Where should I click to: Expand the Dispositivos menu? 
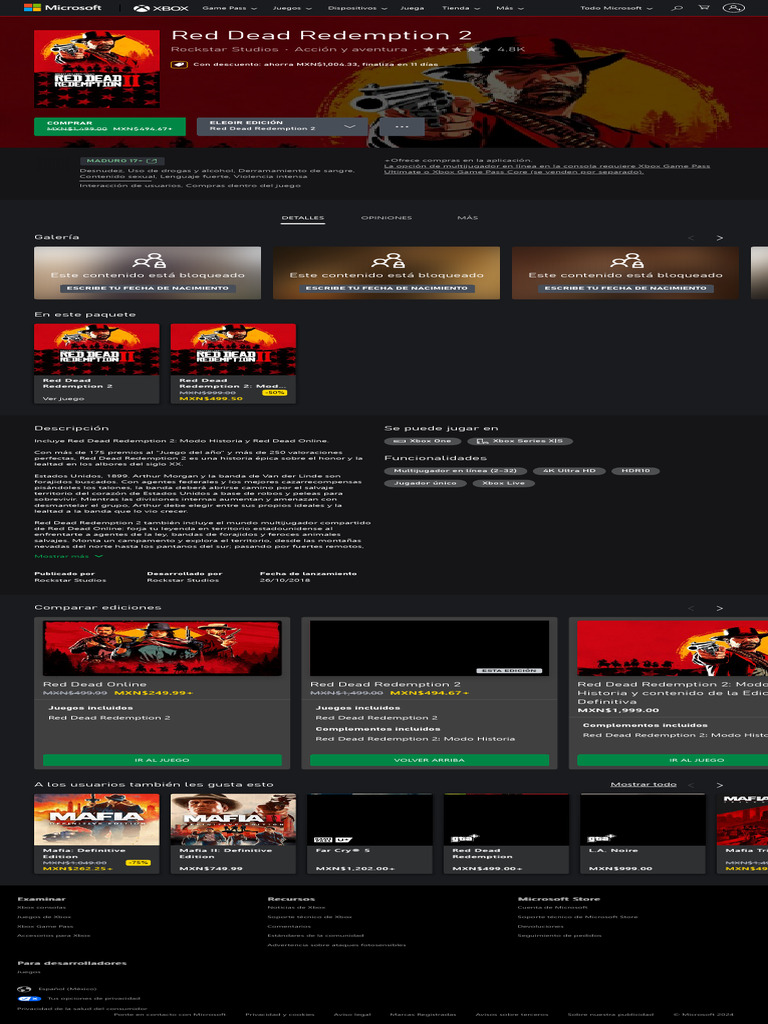tap(357, 8)
